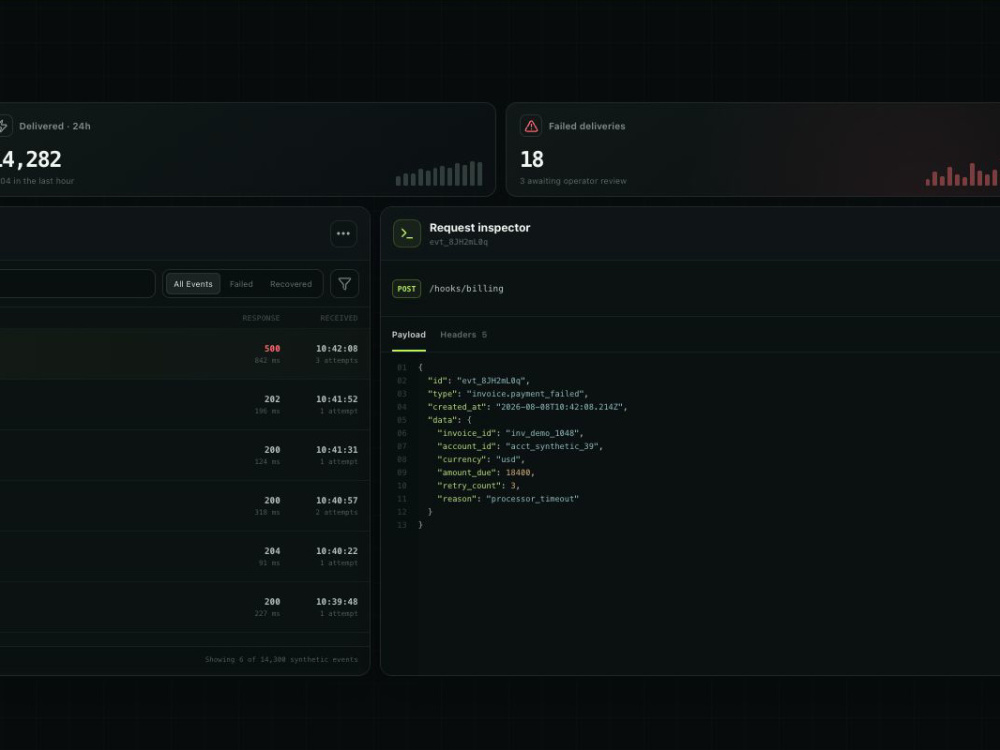Click the amount_due value 18400
1000x750 pixels.
(x=518, y=473)
